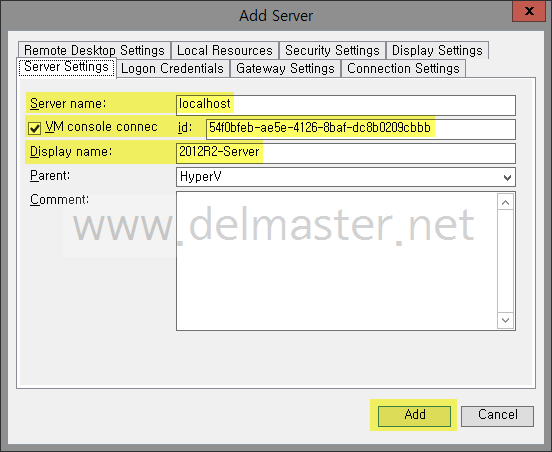552x452 pixels.
Task: Switch to the Remote Desktop Settings tab
Action: point(94,50)
